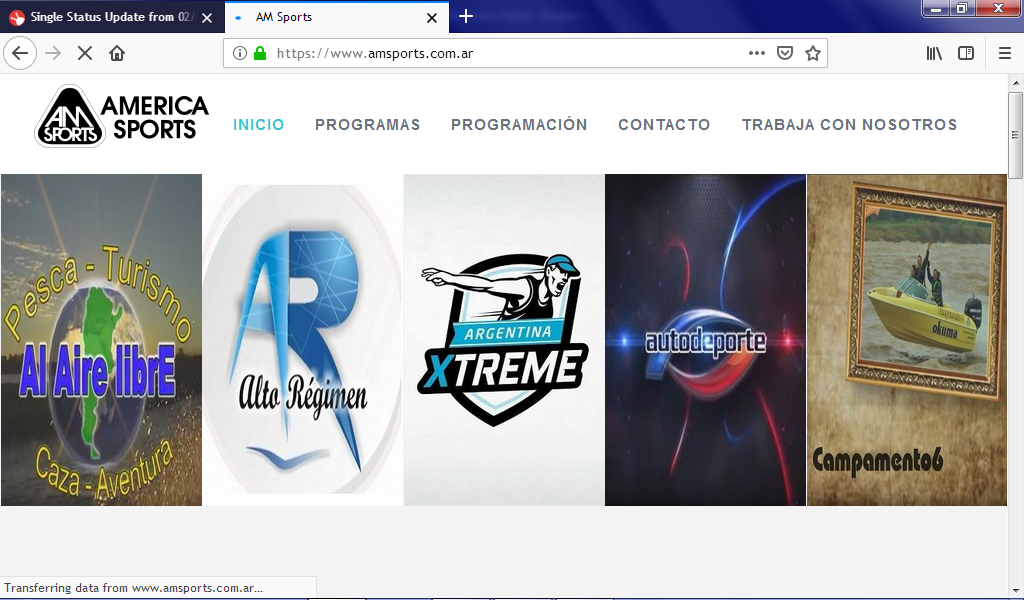The image size is (1024, 600).
Task: Open the PROGRAMAS menu item
Action: click(x=368, y=125)
